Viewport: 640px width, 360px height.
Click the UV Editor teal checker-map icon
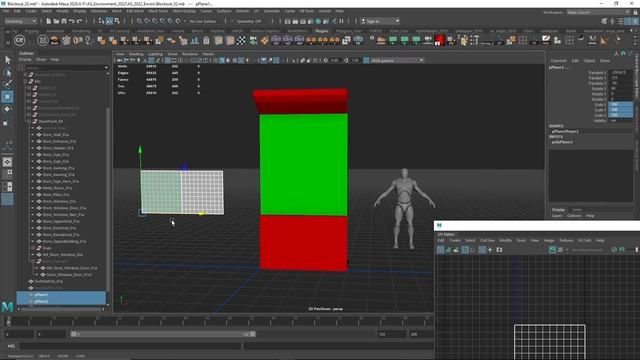pyautogui.click(x=552, y=250)
